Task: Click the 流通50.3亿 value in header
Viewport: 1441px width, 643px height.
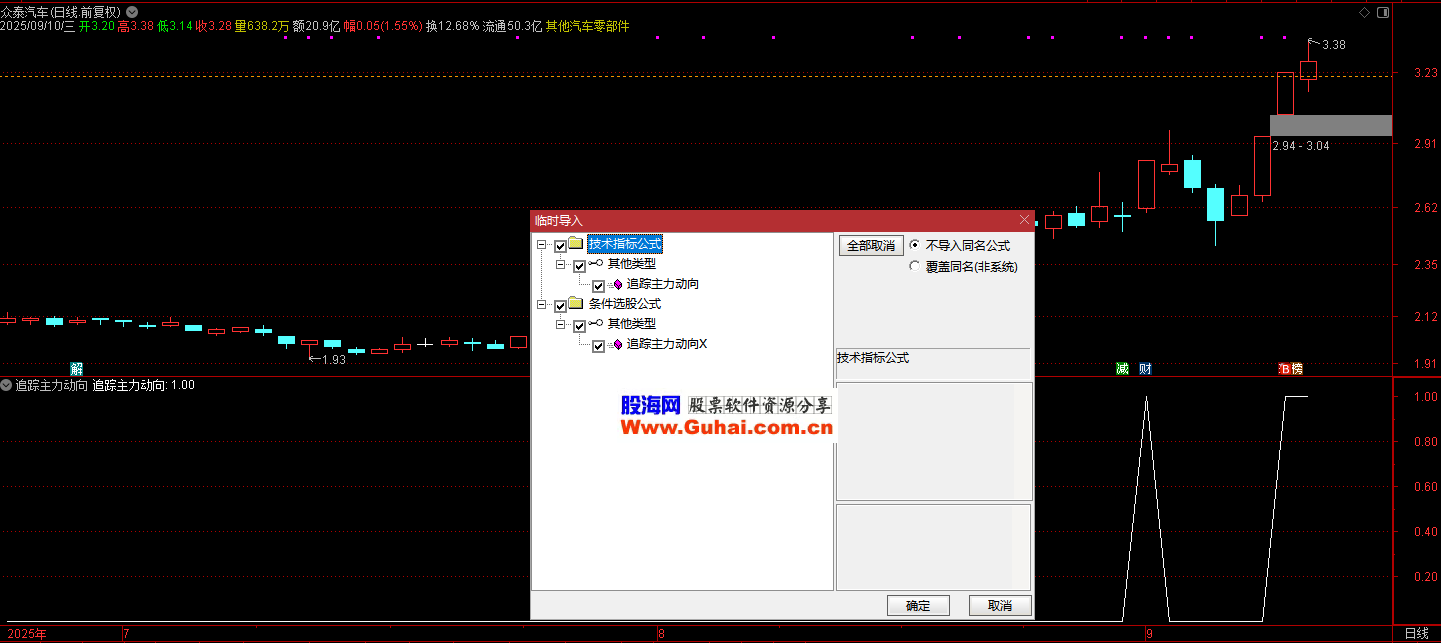Action: click(513, 27)
